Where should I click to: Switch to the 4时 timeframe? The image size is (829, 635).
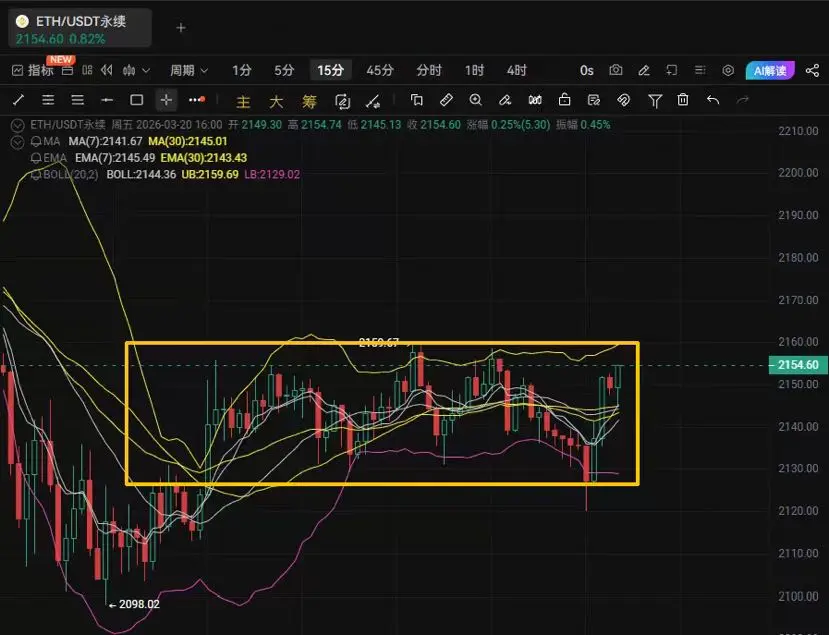(517, 70)
